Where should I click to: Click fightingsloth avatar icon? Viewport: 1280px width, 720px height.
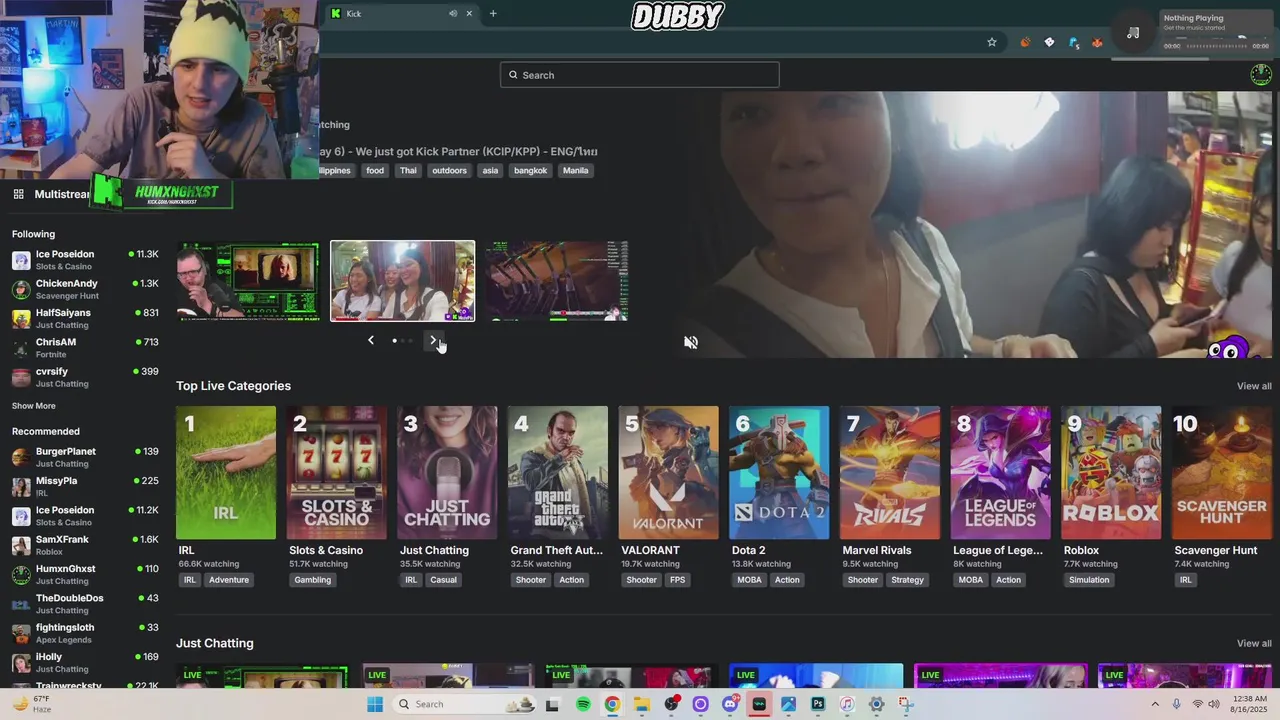[x=21, y=633]
